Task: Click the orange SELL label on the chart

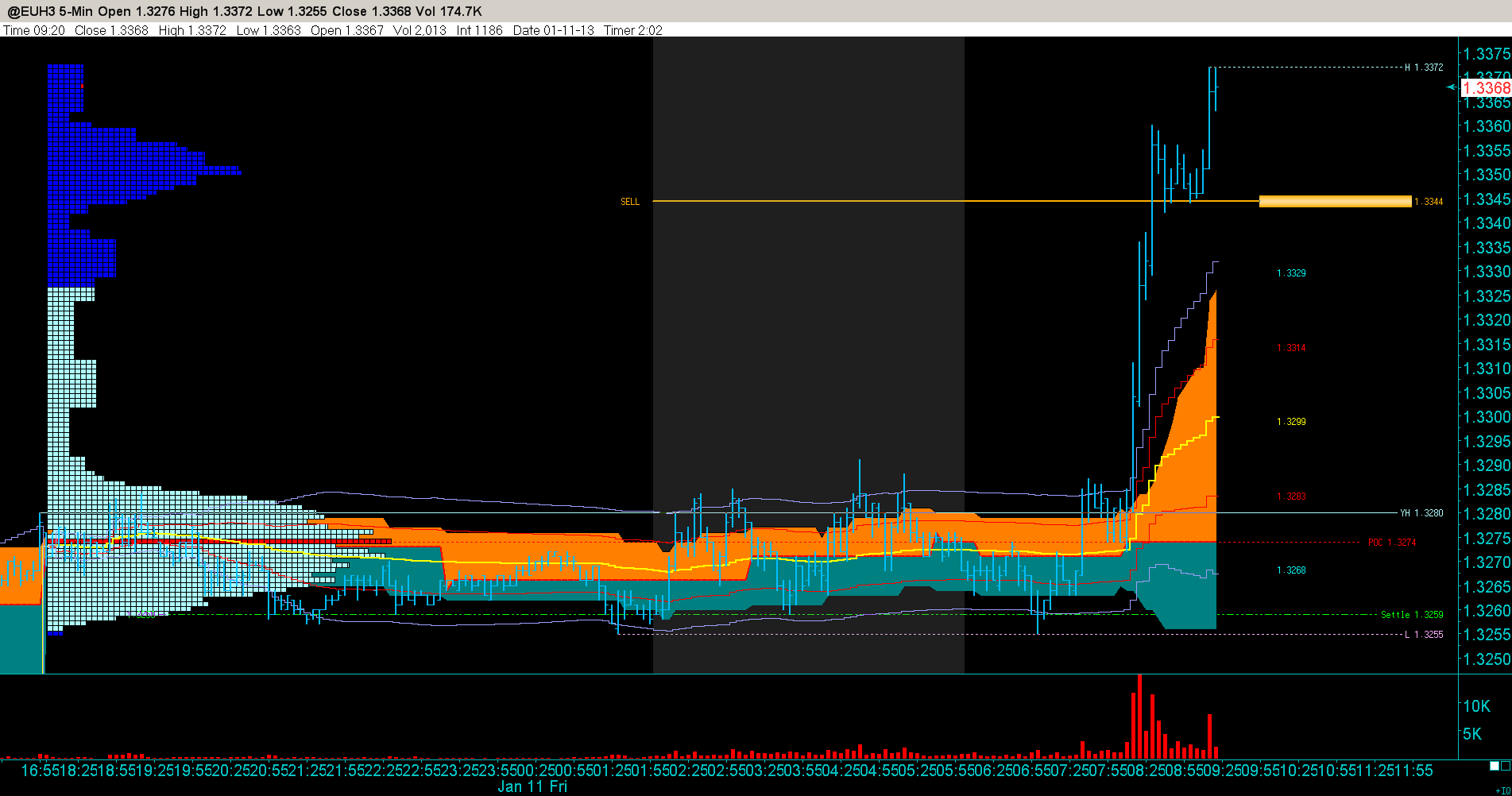Action: [630, 202]
